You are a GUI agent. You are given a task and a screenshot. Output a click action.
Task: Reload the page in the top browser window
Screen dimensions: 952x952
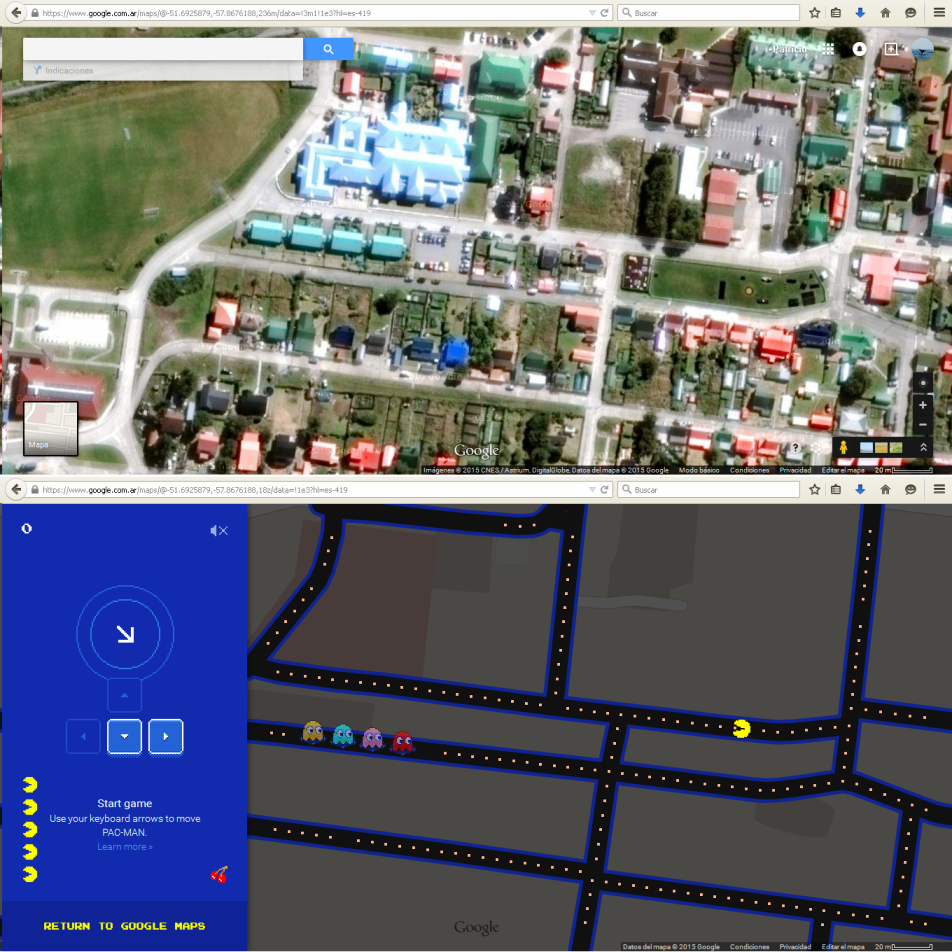[604, 13]
